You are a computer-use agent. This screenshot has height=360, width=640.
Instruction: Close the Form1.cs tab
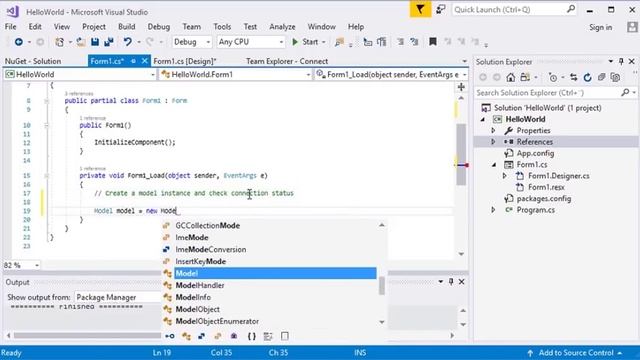pyautogui.click(x=144, y=61)
